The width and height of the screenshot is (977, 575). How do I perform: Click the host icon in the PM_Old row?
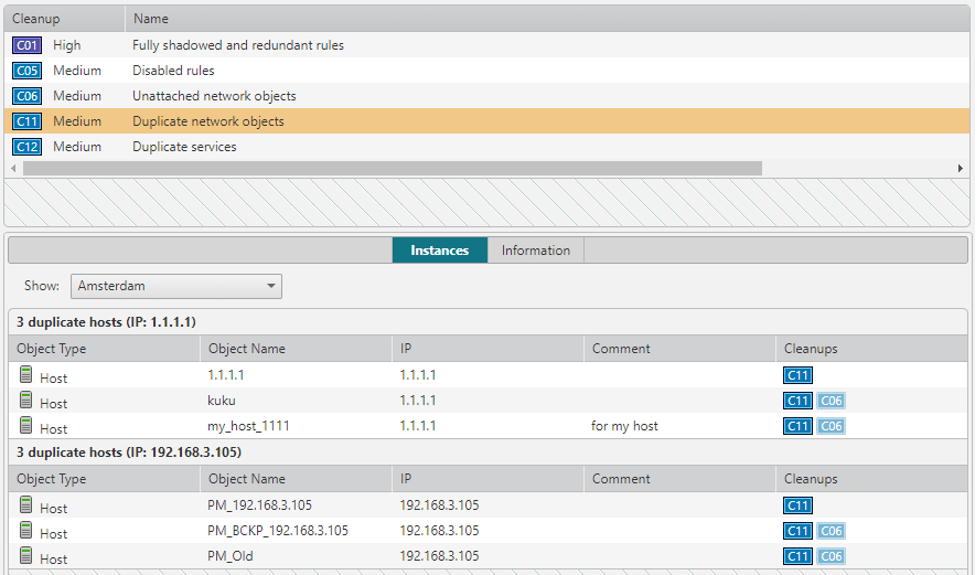pyautogui.click(x=26, y=556)
